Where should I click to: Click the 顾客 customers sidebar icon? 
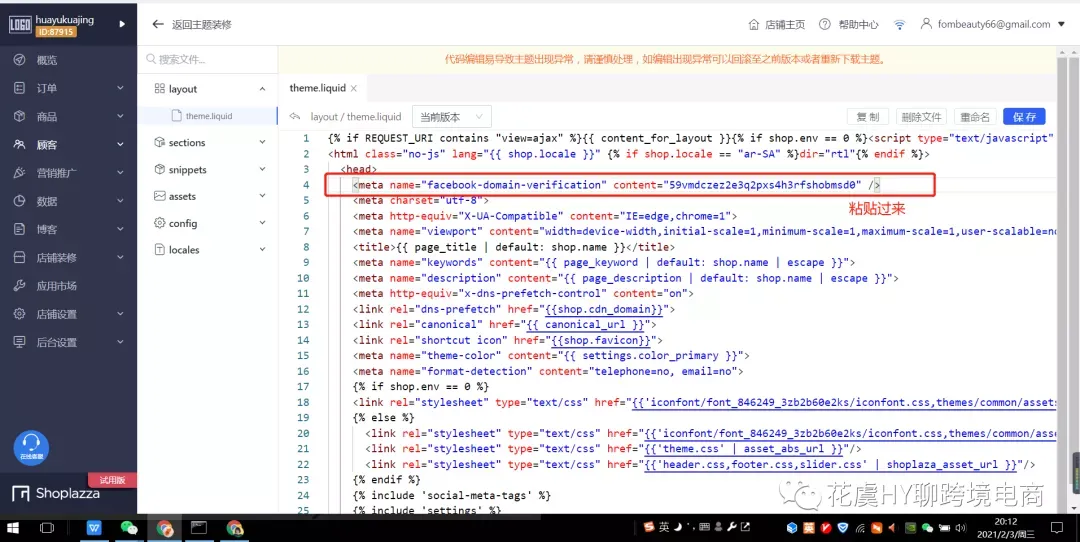tap(19, 145)
